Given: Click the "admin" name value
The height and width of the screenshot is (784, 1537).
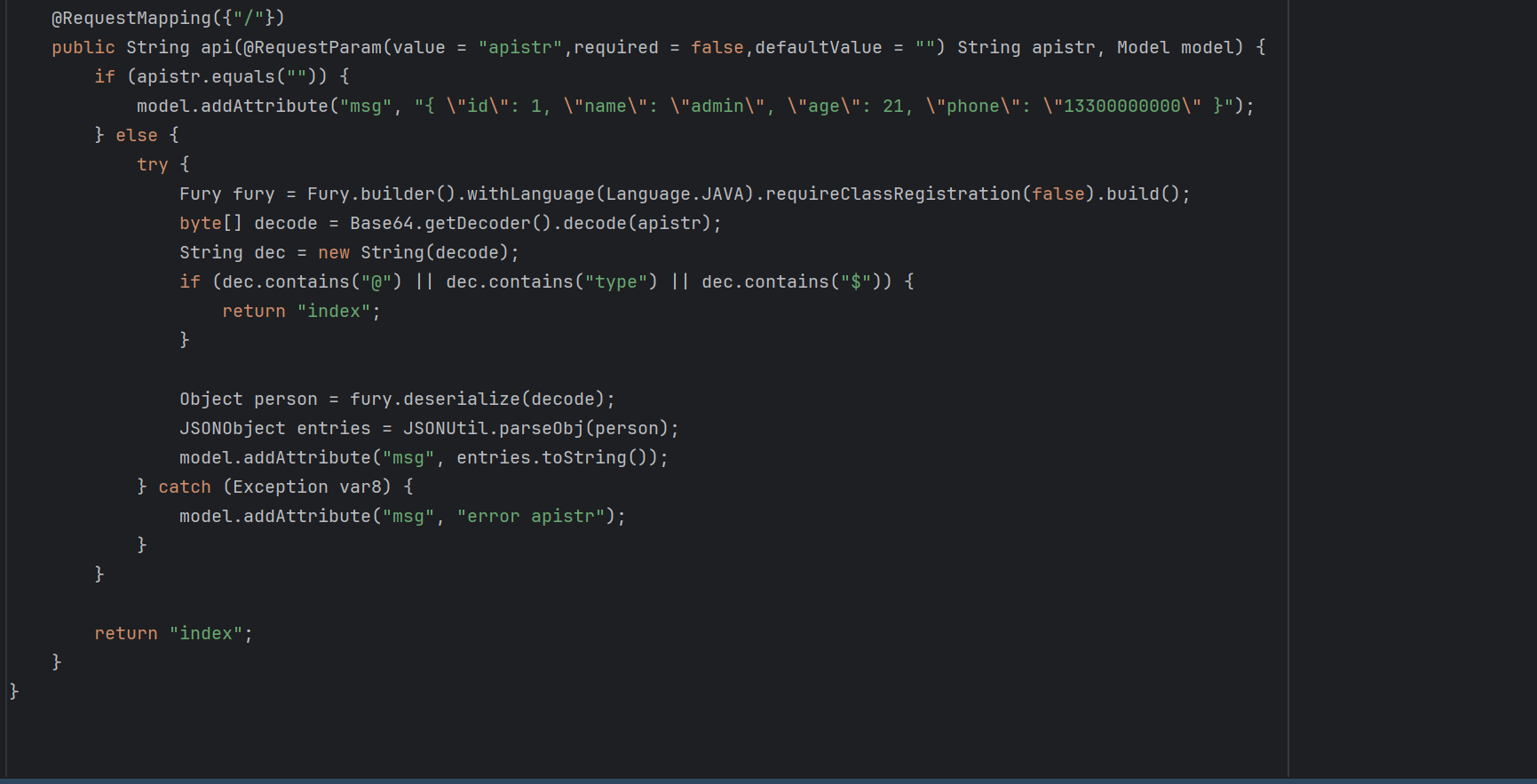Looking at the screenshot, I should click(x=717, y=106).
